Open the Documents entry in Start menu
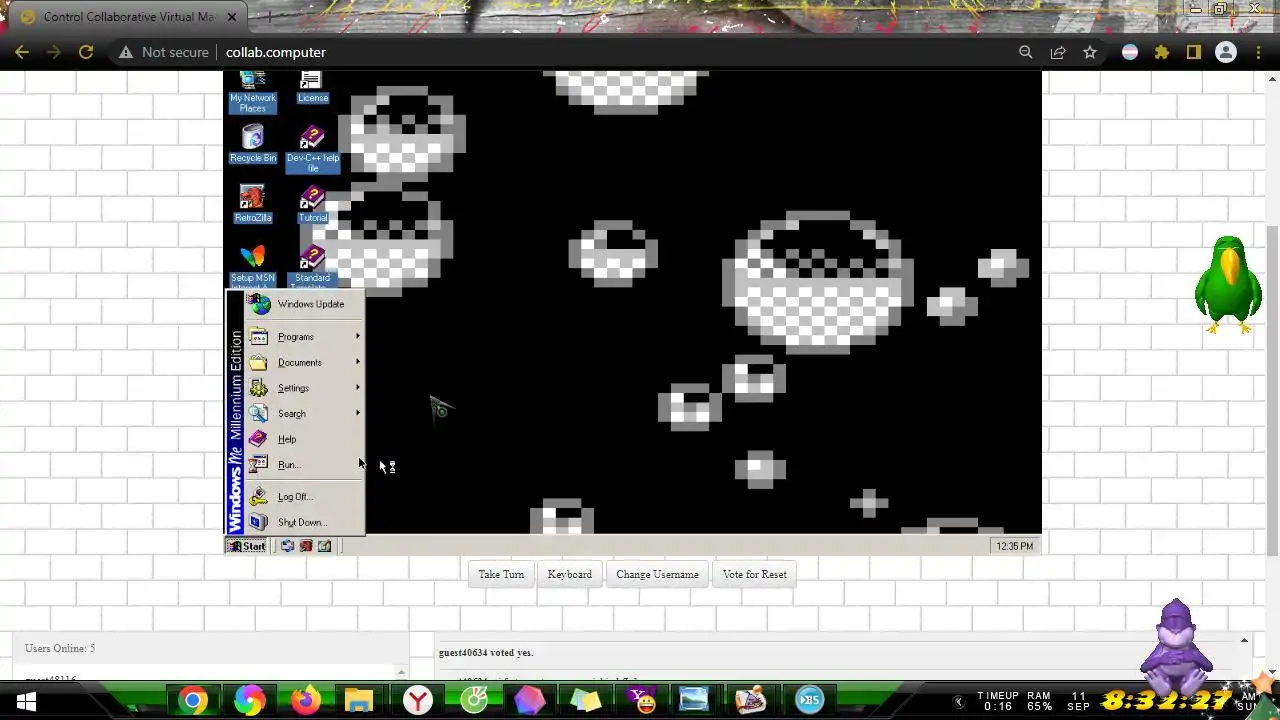 304,362
